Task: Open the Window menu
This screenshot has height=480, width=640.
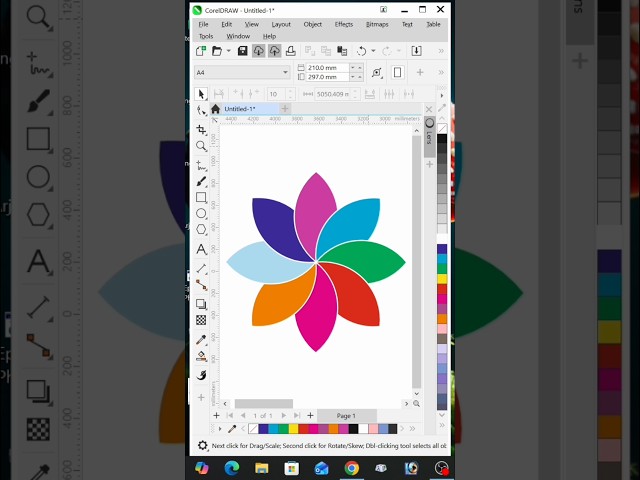Action: (x=238, y=36)
